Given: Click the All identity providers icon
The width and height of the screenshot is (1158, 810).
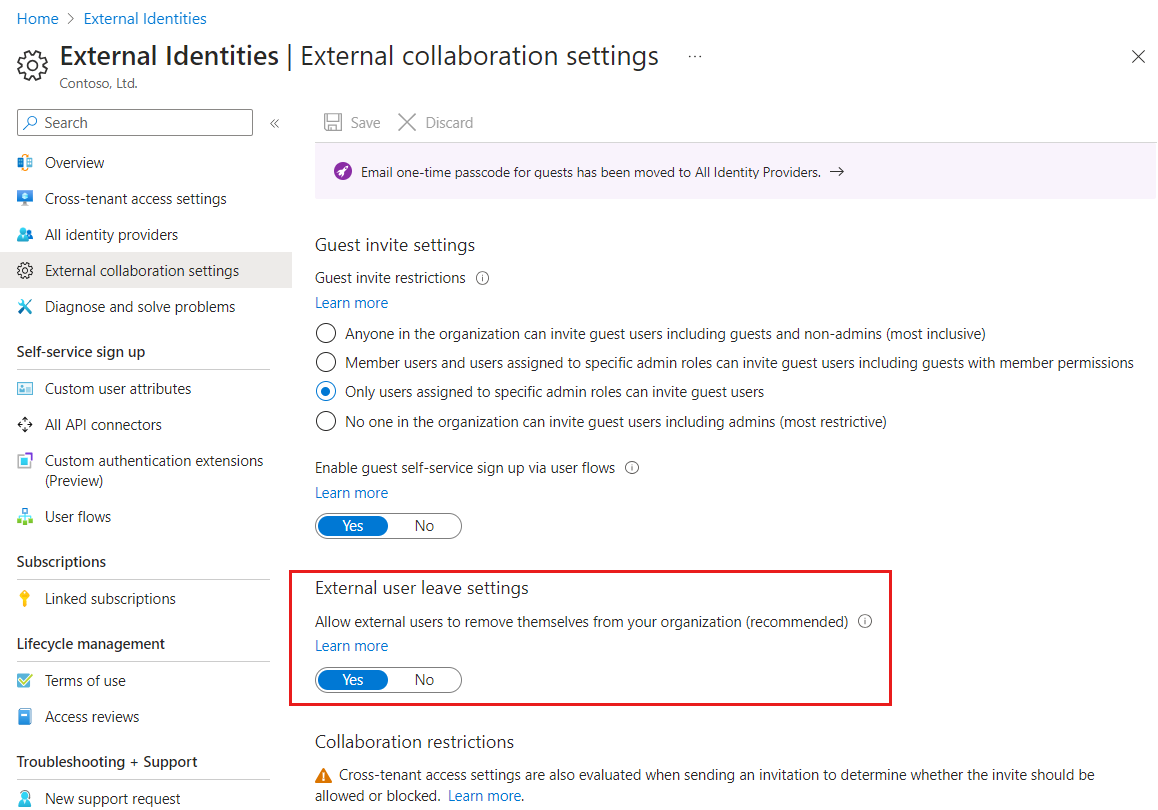Looking at the screenshot, I should [26, 235].
